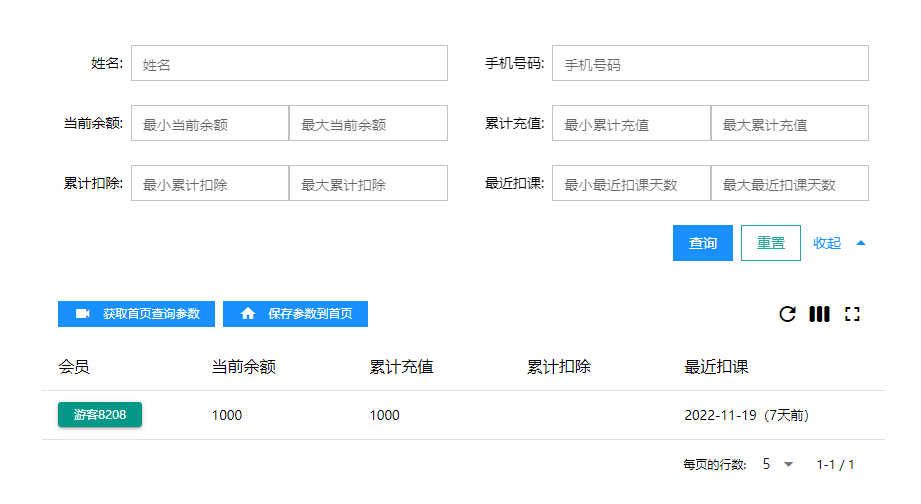Sort by 累计充值 column header

click(x=401, y=367)
